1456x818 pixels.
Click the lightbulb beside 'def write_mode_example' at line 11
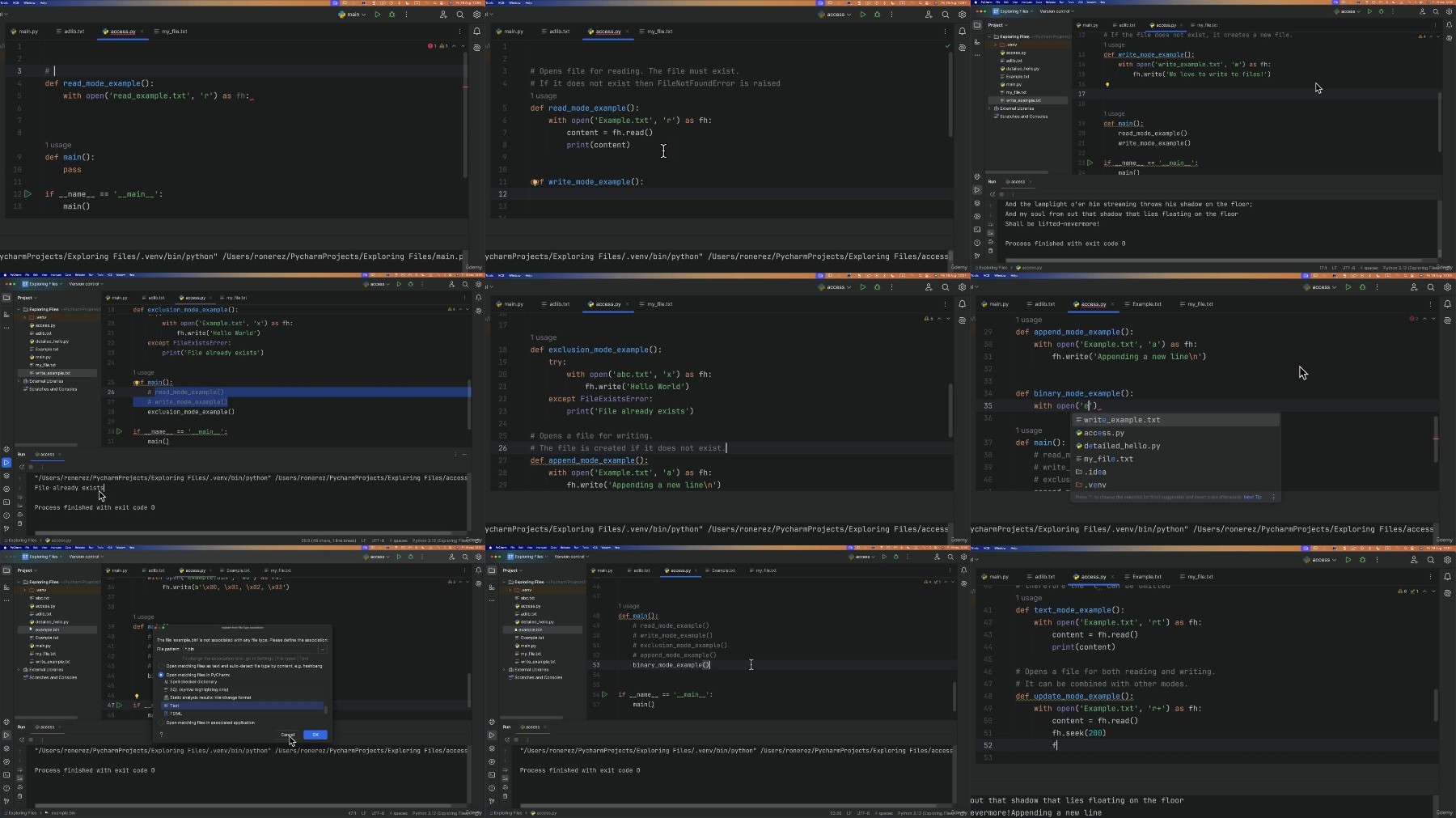tap(534, 182)
